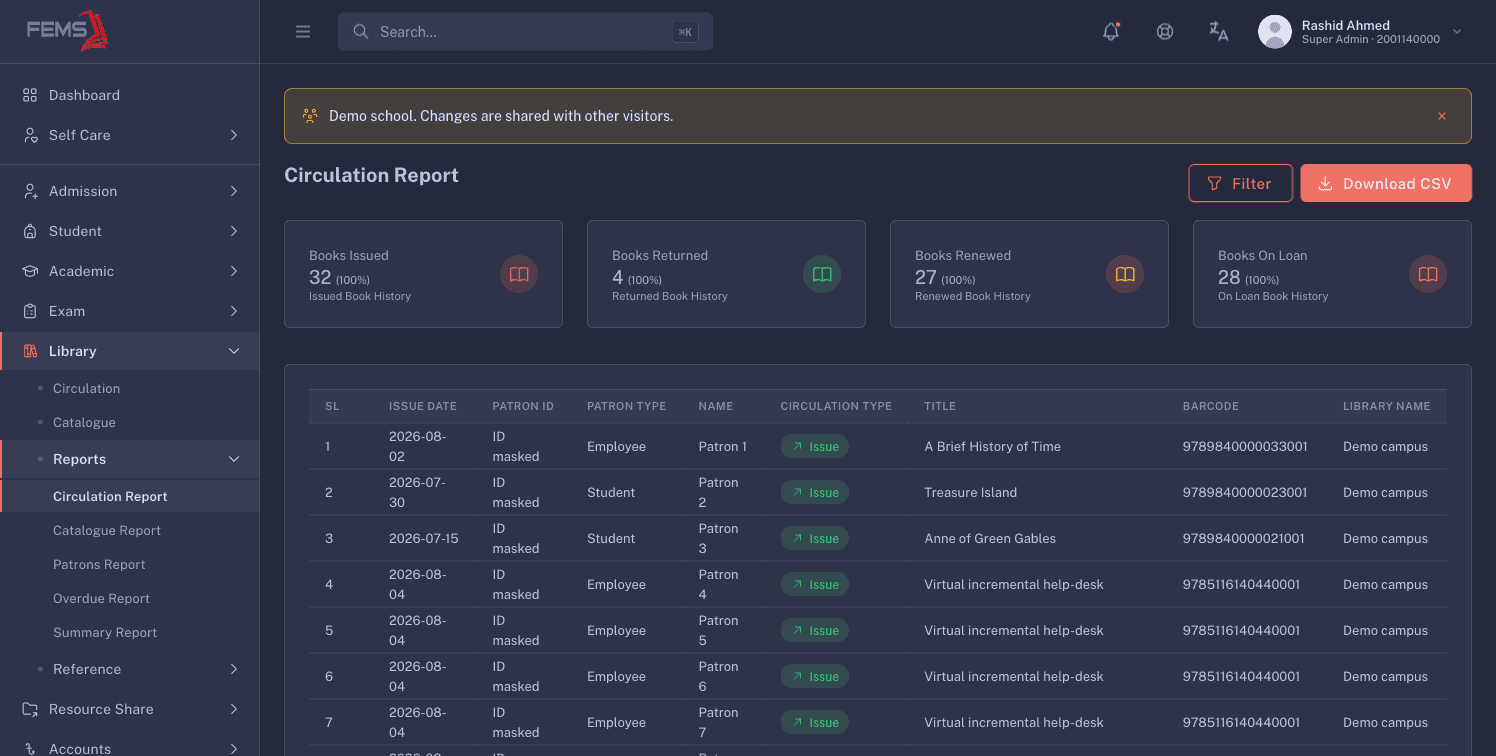Focus the Search input field
The width and height of the screenshot is (1496, 756).
pos(525,32)
